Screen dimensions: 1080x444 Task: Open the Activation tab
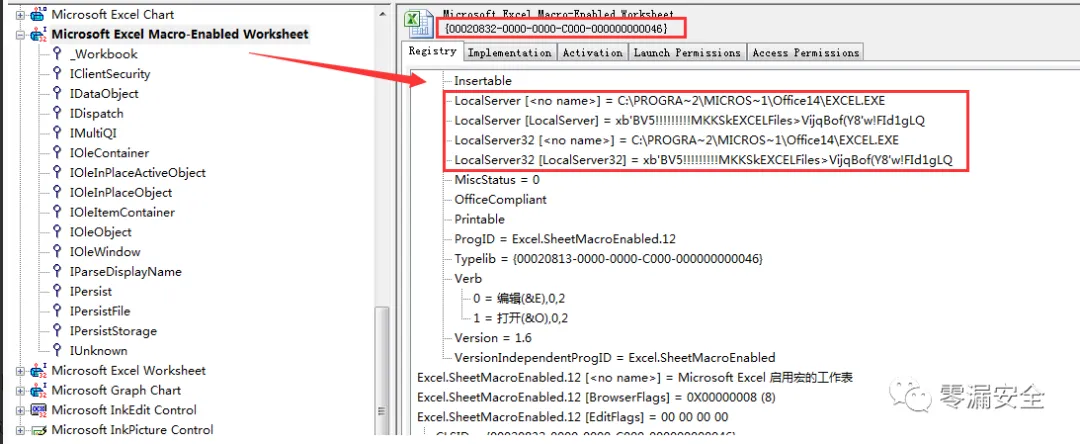592,52
